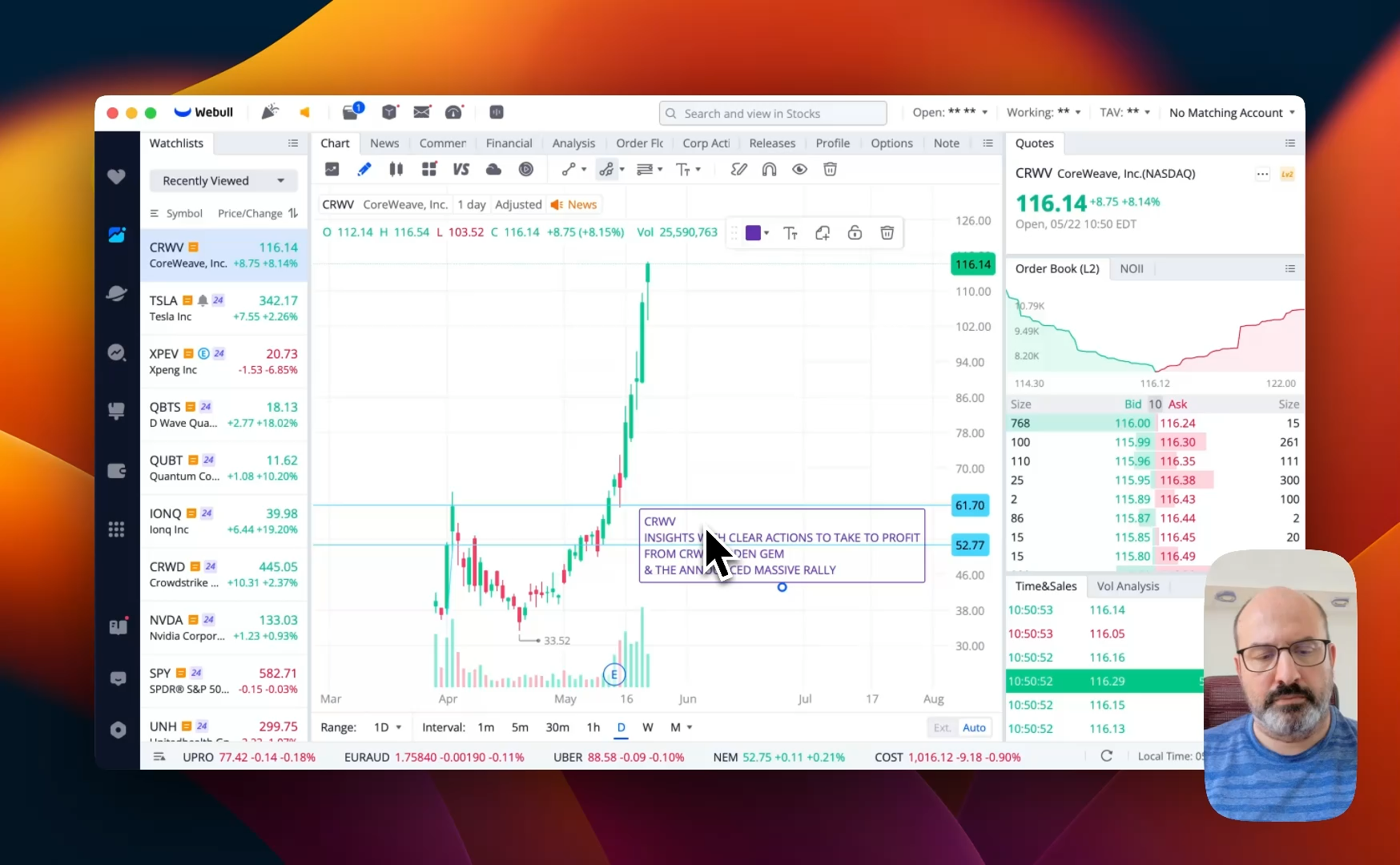This screenshot has width=1400, height=865.
Task: Open the paper trading desk icon in sidebar
Action: click(x=116, y=411)
